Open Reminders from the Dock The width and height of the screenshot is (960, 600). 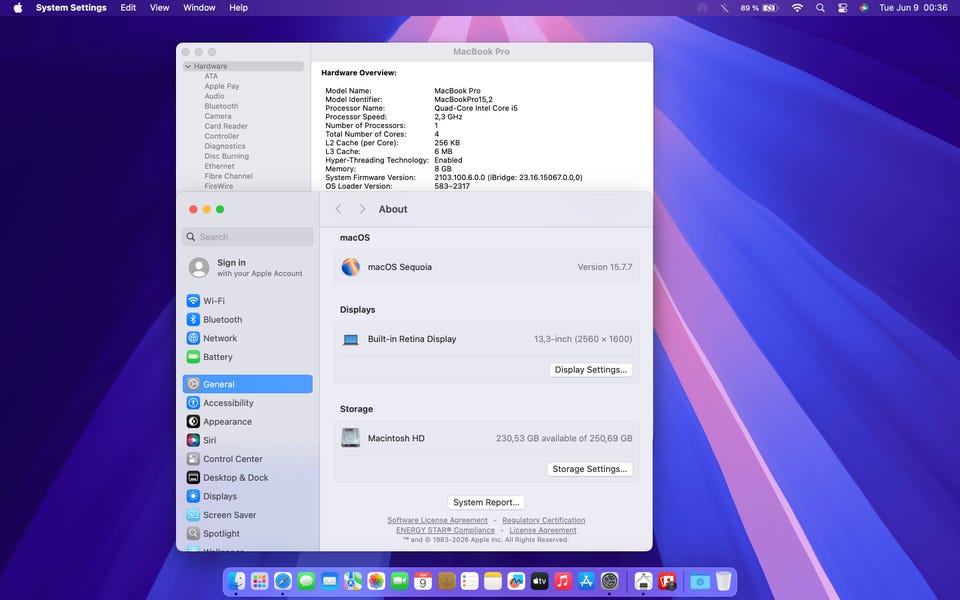click(x=470, y=581)
